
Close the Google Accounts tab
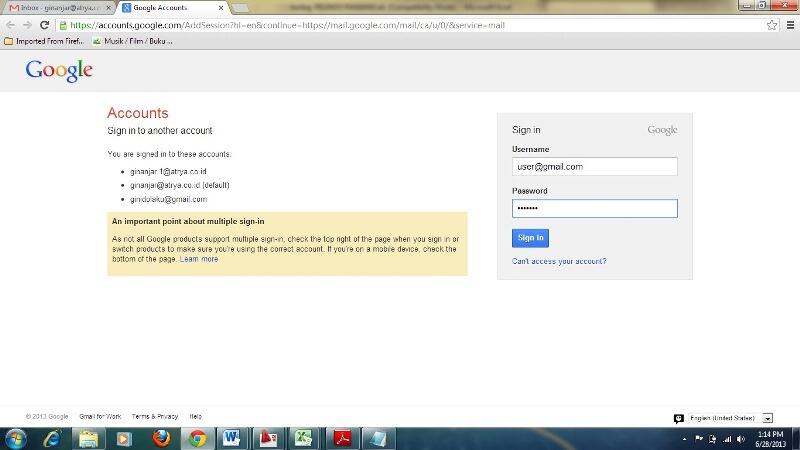220,8
